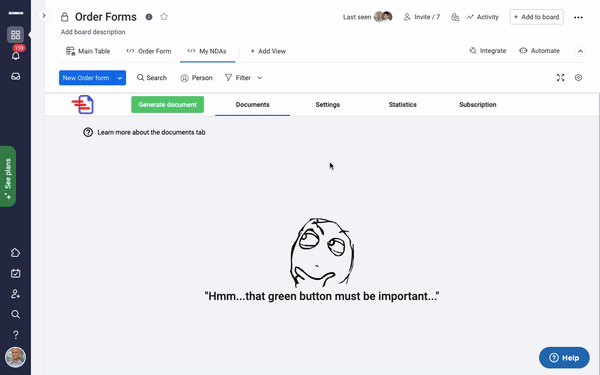Click the blue Help button
The height and width of the screenshot is (375, 600).
click(x=564, y=358)
